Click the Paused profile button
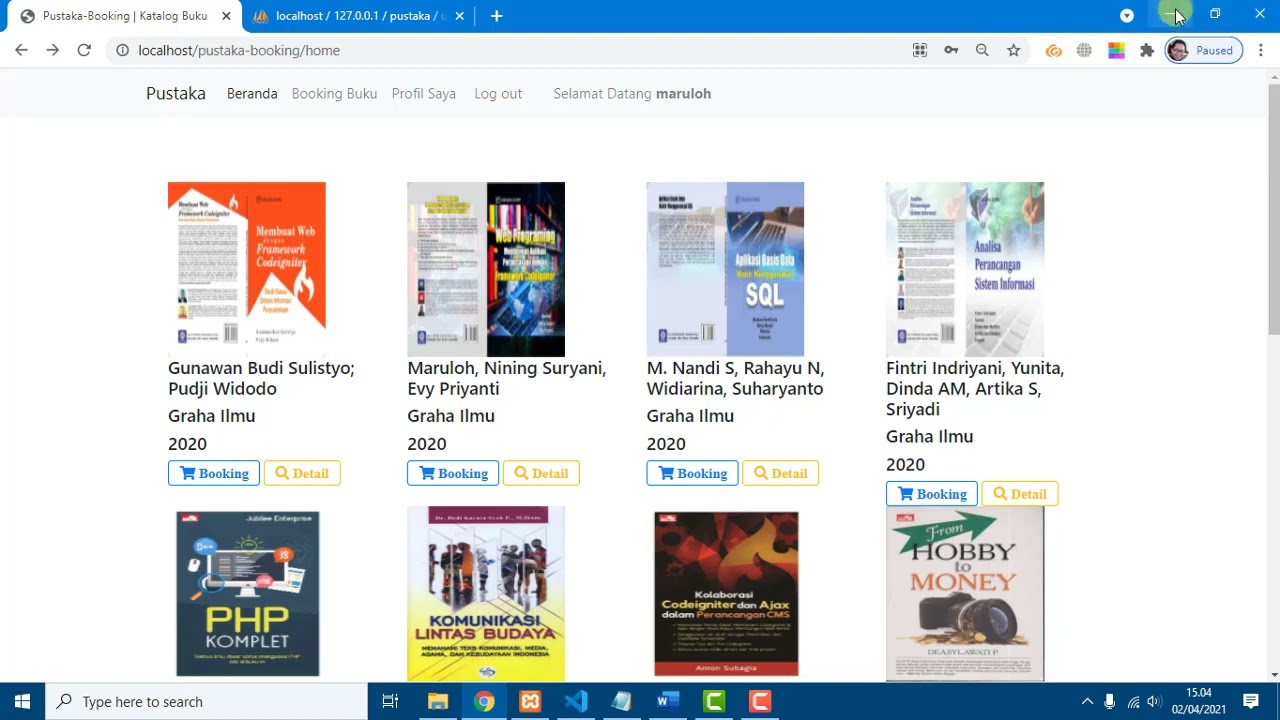Screen dimensions: 1280x720 pos(1204,50)
